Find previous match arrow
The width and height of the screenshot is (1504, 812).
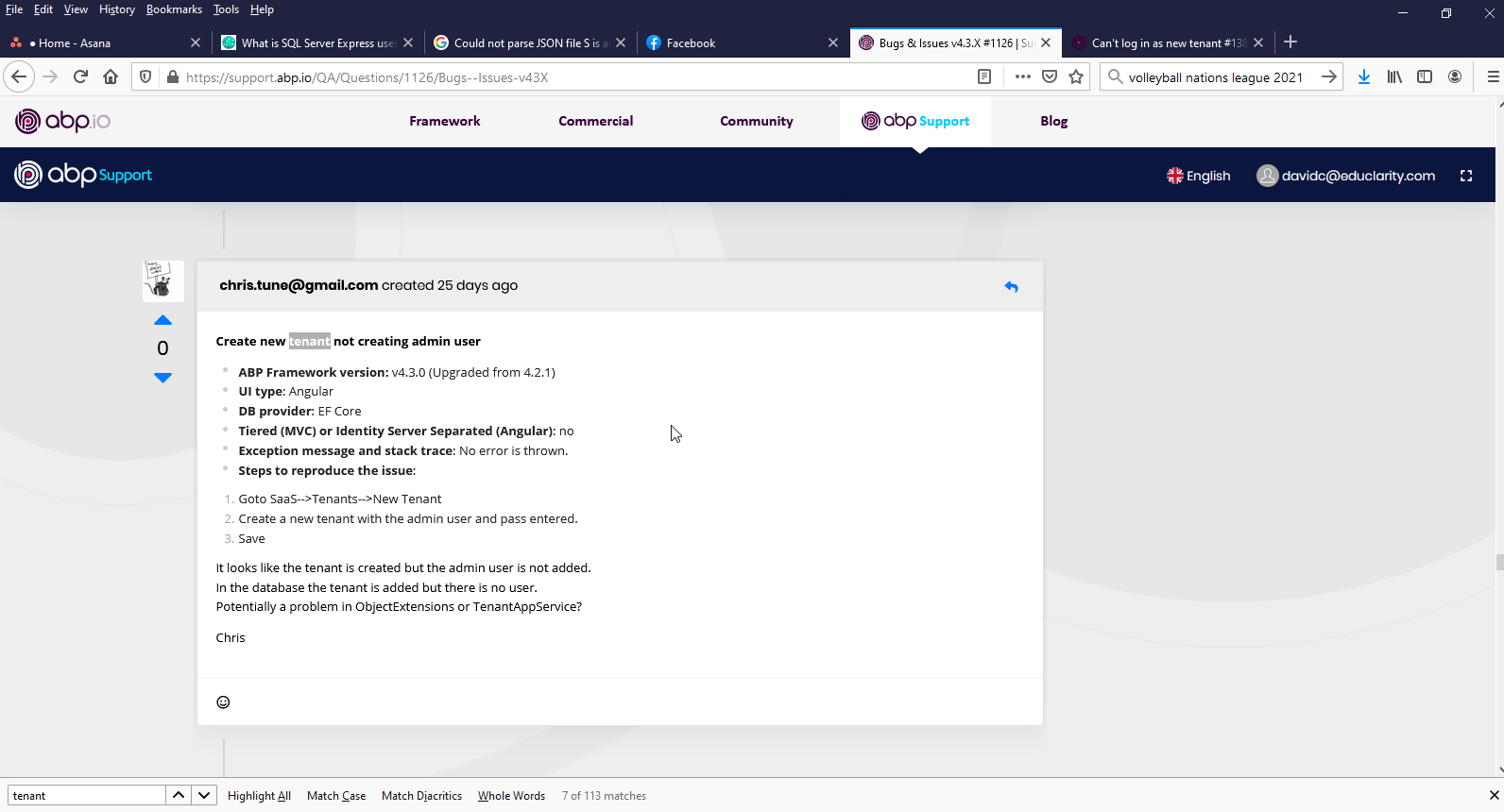[179, 795]
